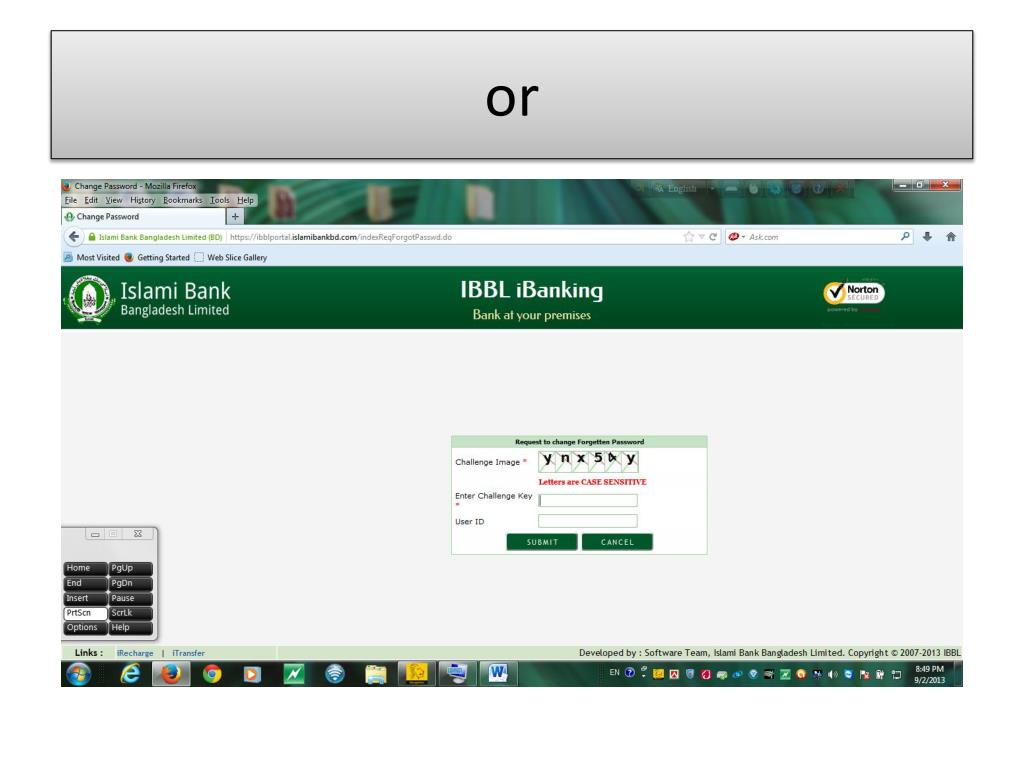
Task: Open the address bar history dropdown arrow
Action: pos(701,237)
